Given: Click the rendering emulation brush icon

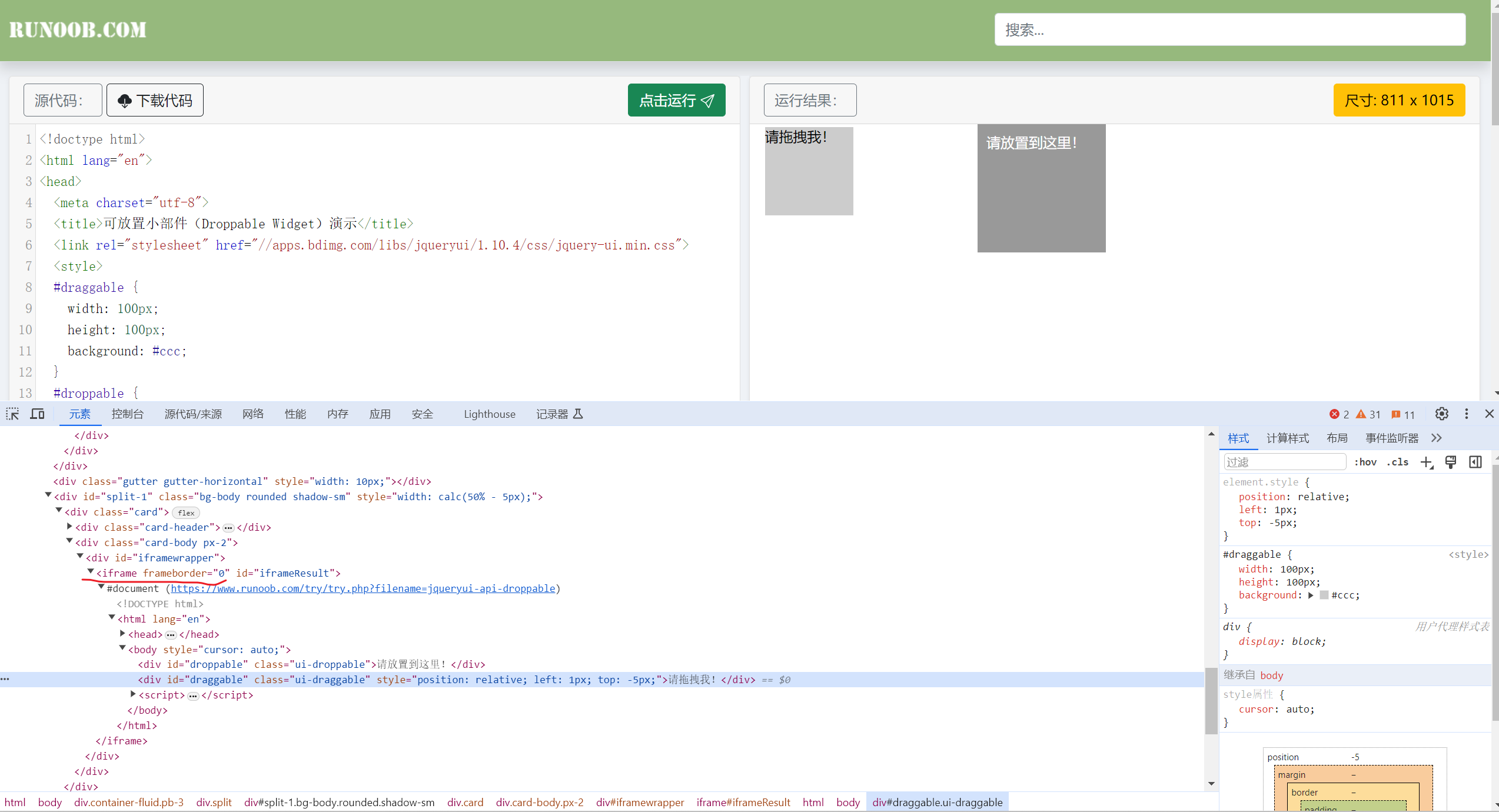Looking at the screenshot, I should [1451, 462].
